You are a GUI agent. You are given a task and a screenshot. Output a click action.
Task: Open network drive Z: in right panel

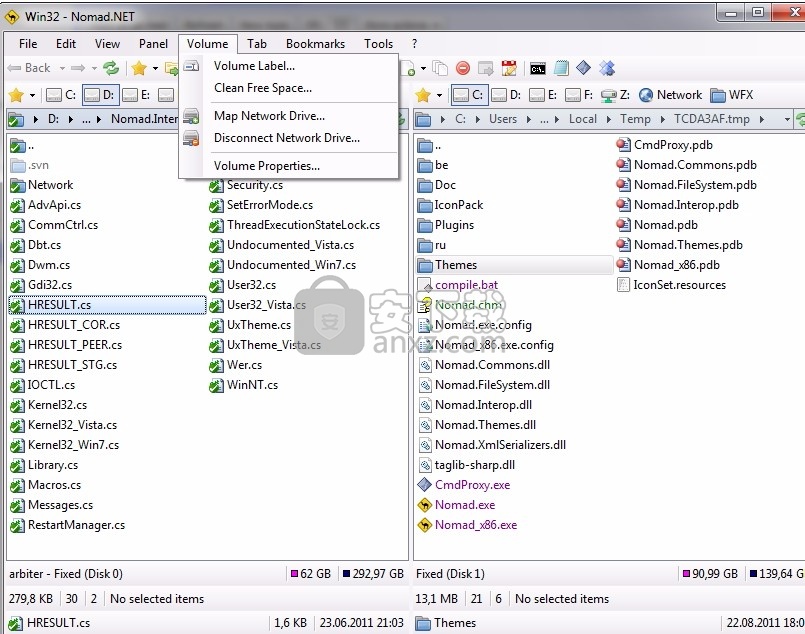coord(615,95)
